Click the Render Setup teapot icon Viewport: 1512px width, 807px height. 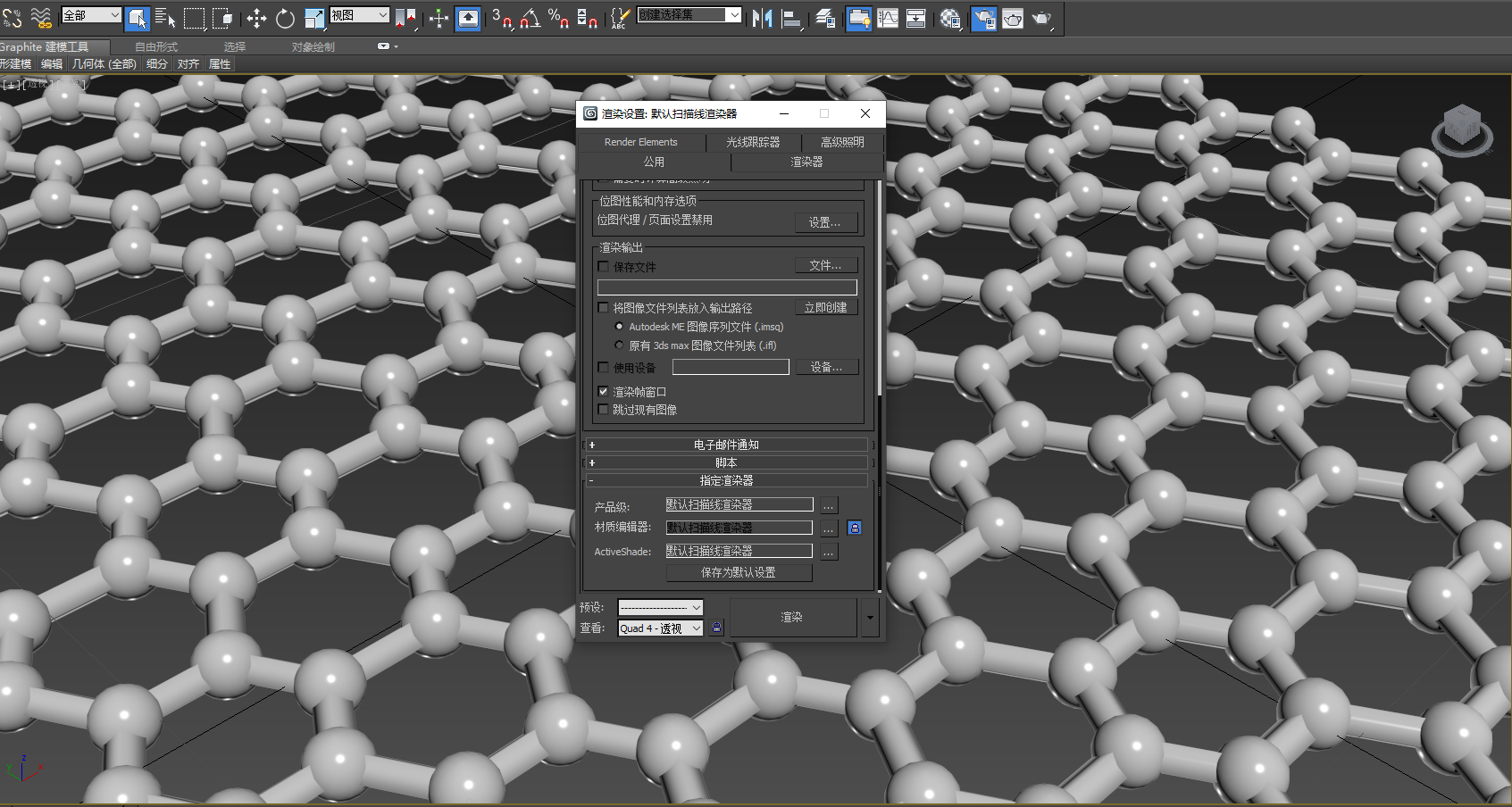click(983, 18)
